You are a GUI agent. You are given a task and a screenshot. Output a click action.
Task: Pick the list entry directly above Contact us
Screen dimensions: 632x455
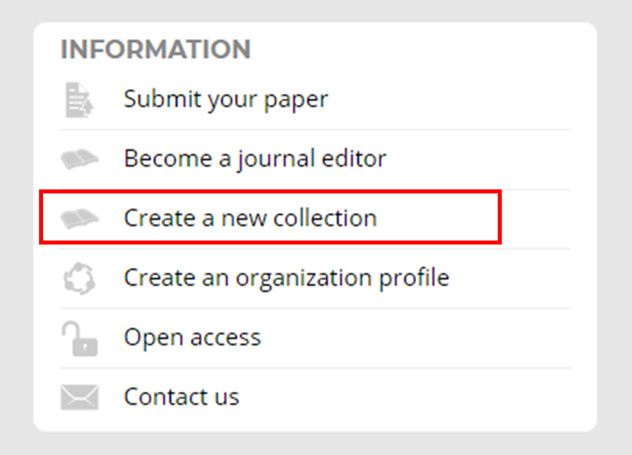point(192,337)
